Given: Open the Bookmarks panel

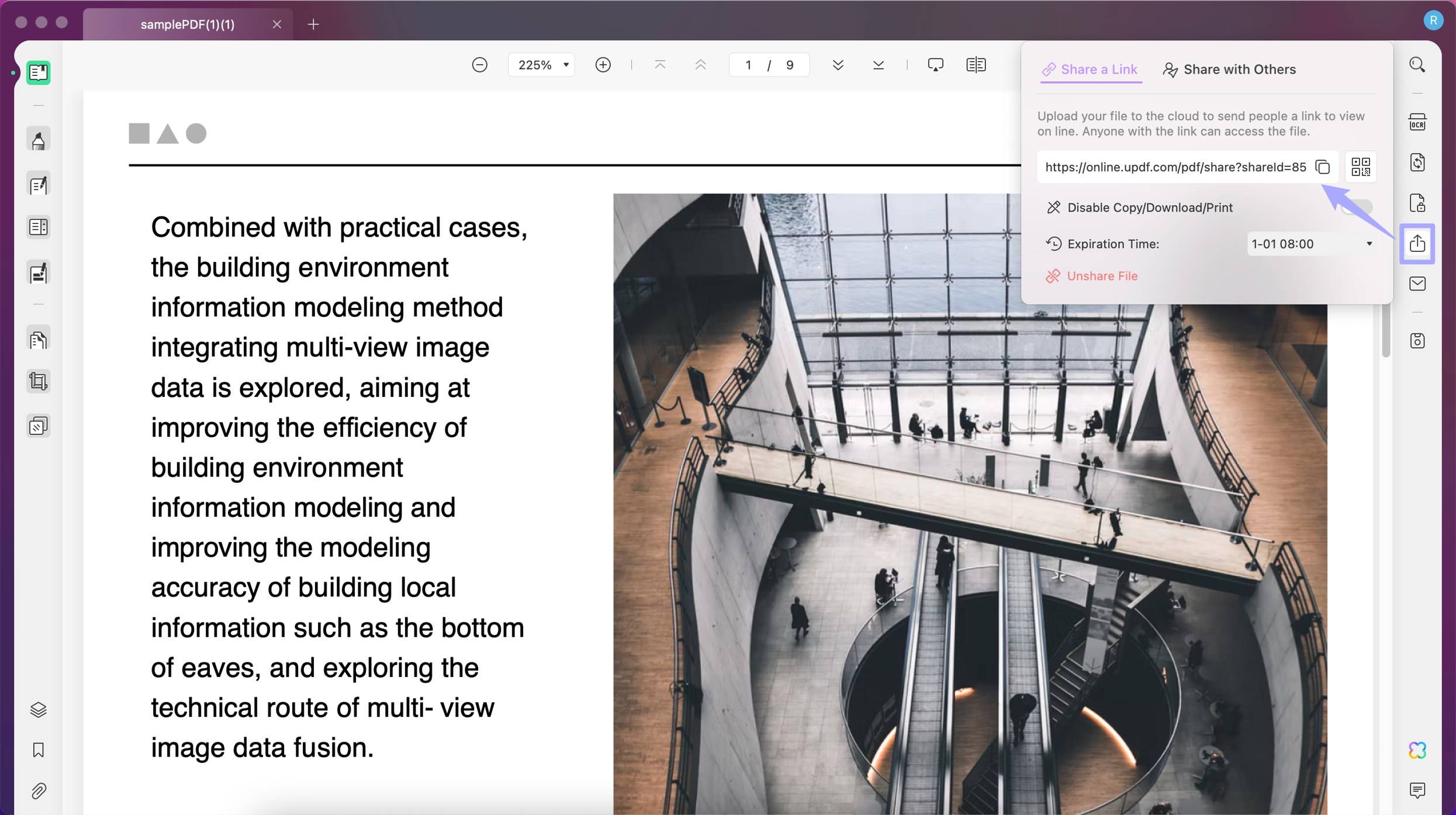Looking at the screenshot, I should pyautogui.click(x=38, y=750).
